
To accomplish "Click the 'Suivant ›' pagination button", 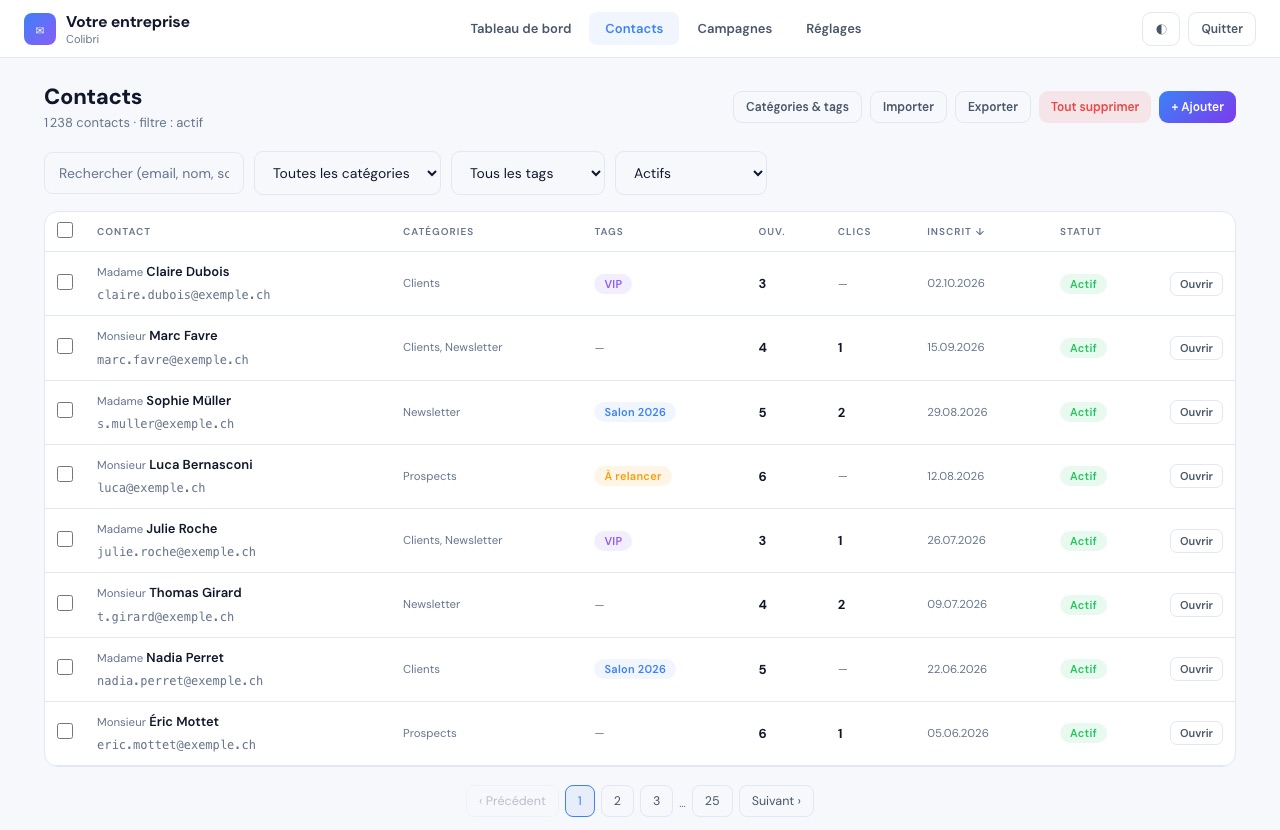I will 776,801.
